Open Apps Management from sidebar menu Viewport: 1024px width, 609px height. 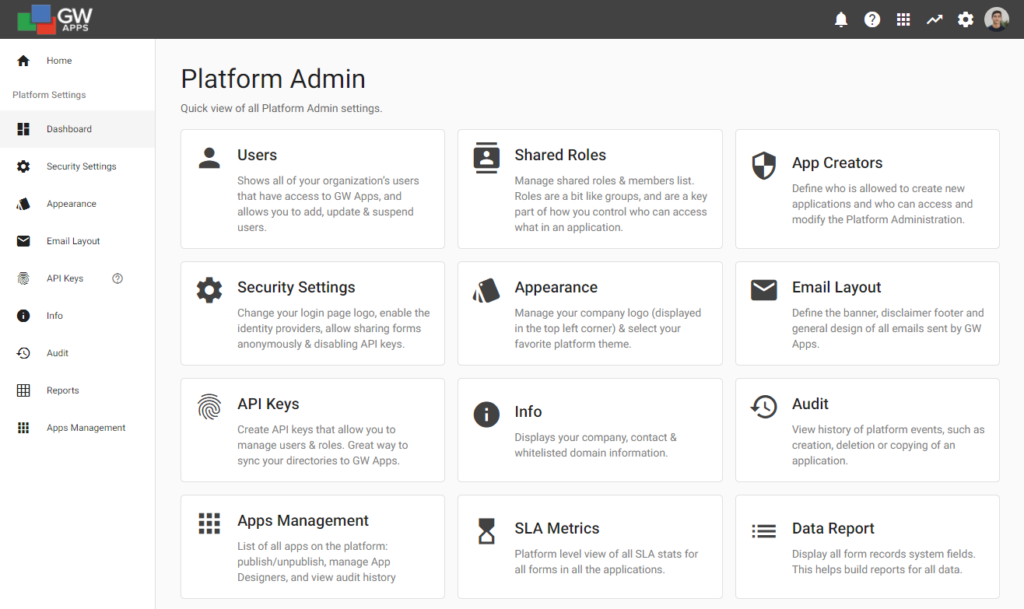tap(86, 428)
